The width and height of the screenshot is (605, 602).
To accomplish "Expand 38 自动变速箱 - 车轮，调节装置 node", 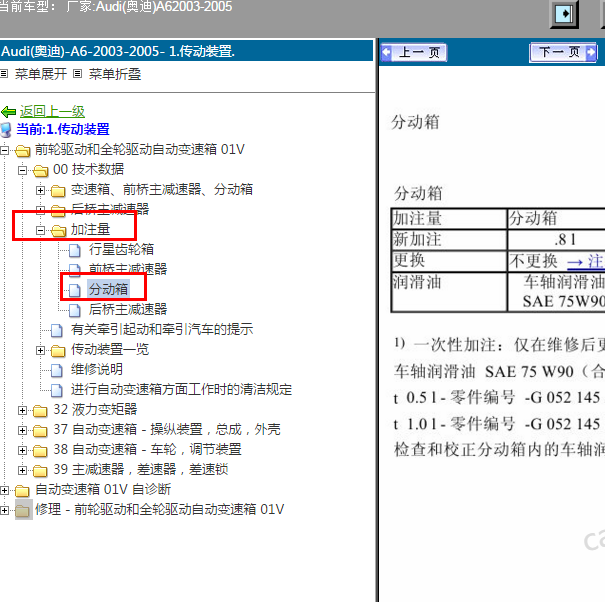I will pos(22,450).
